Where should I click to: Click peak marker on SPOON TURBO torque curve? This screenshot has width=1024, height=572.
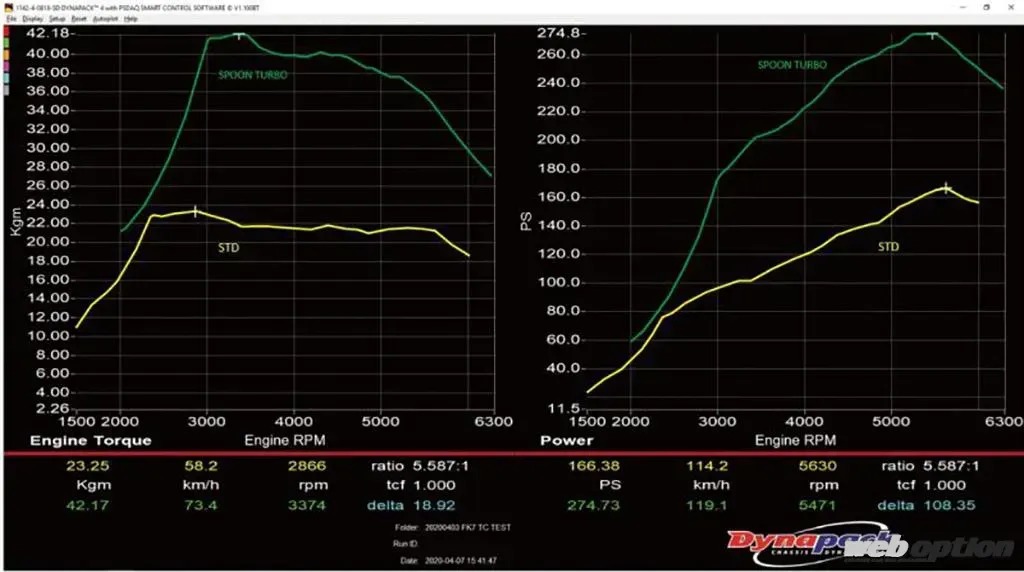[x=239, y=35]
